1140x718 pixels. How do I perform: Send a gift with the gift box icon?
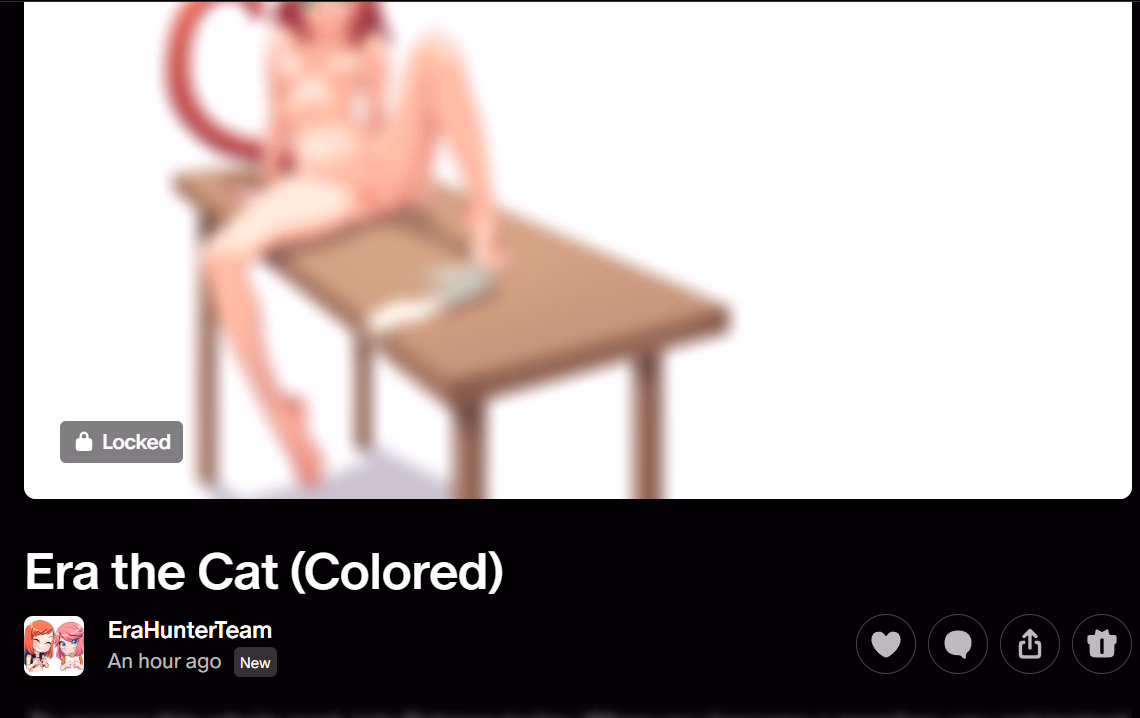coord(1101,644)
